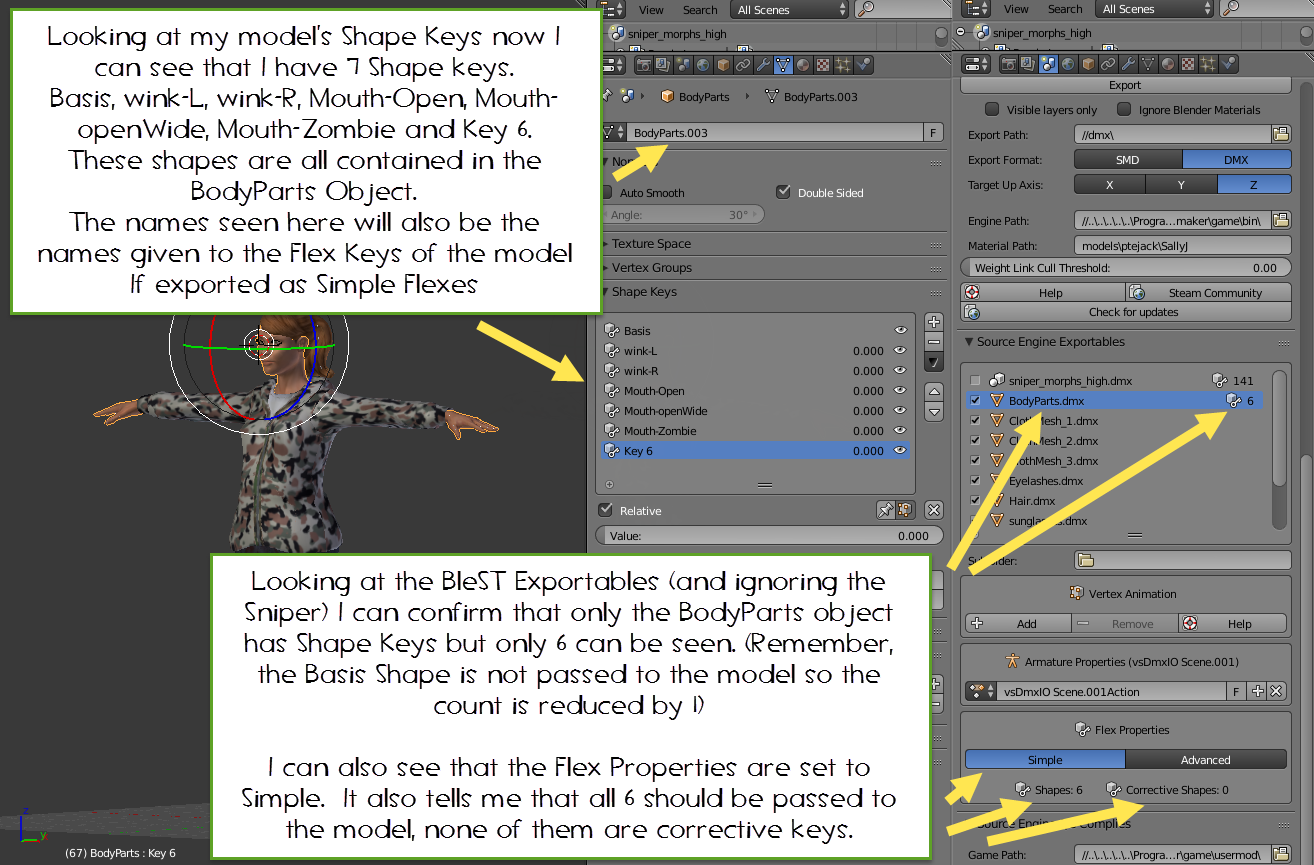1314x865 pixels.
Task: Click Check for updates button
Action: coord(1126,312)
